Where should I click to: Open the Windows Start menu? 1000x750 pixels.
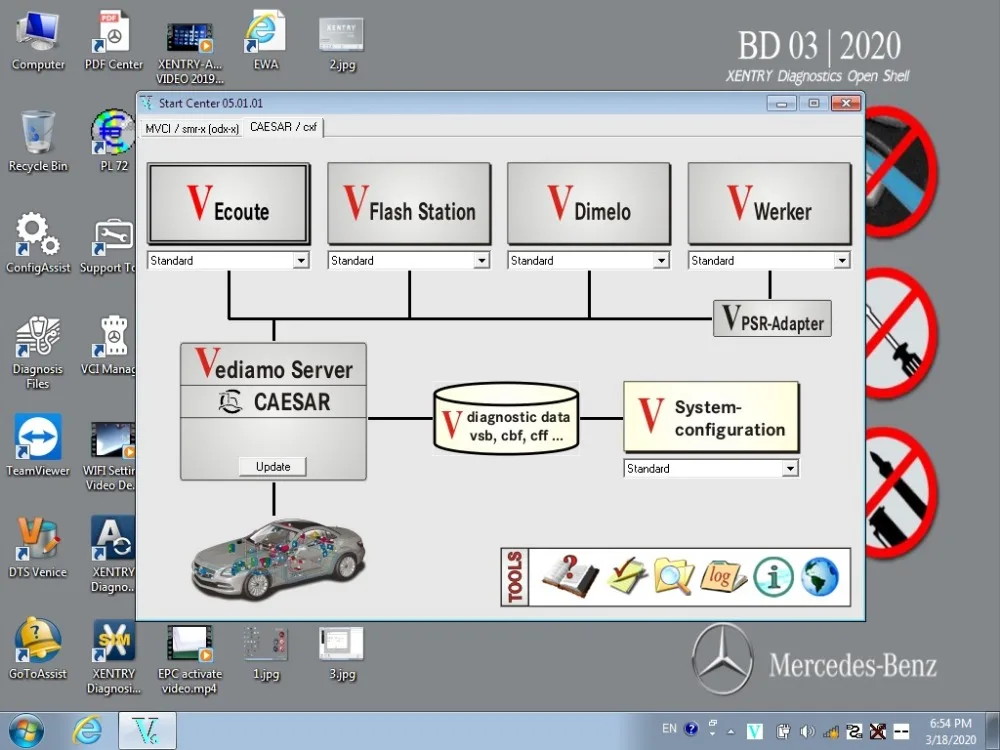tap(26, 731)
